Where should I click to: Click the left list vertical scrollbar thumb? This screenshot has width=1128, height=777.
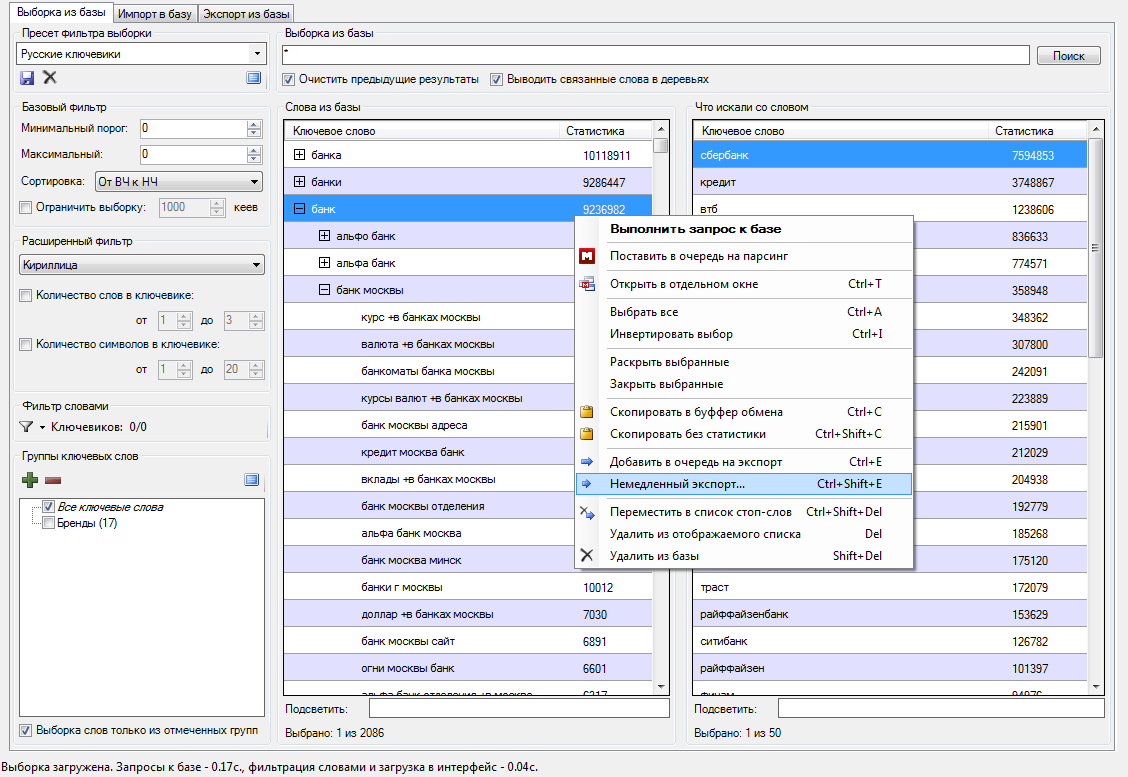[x=660, y=145]
